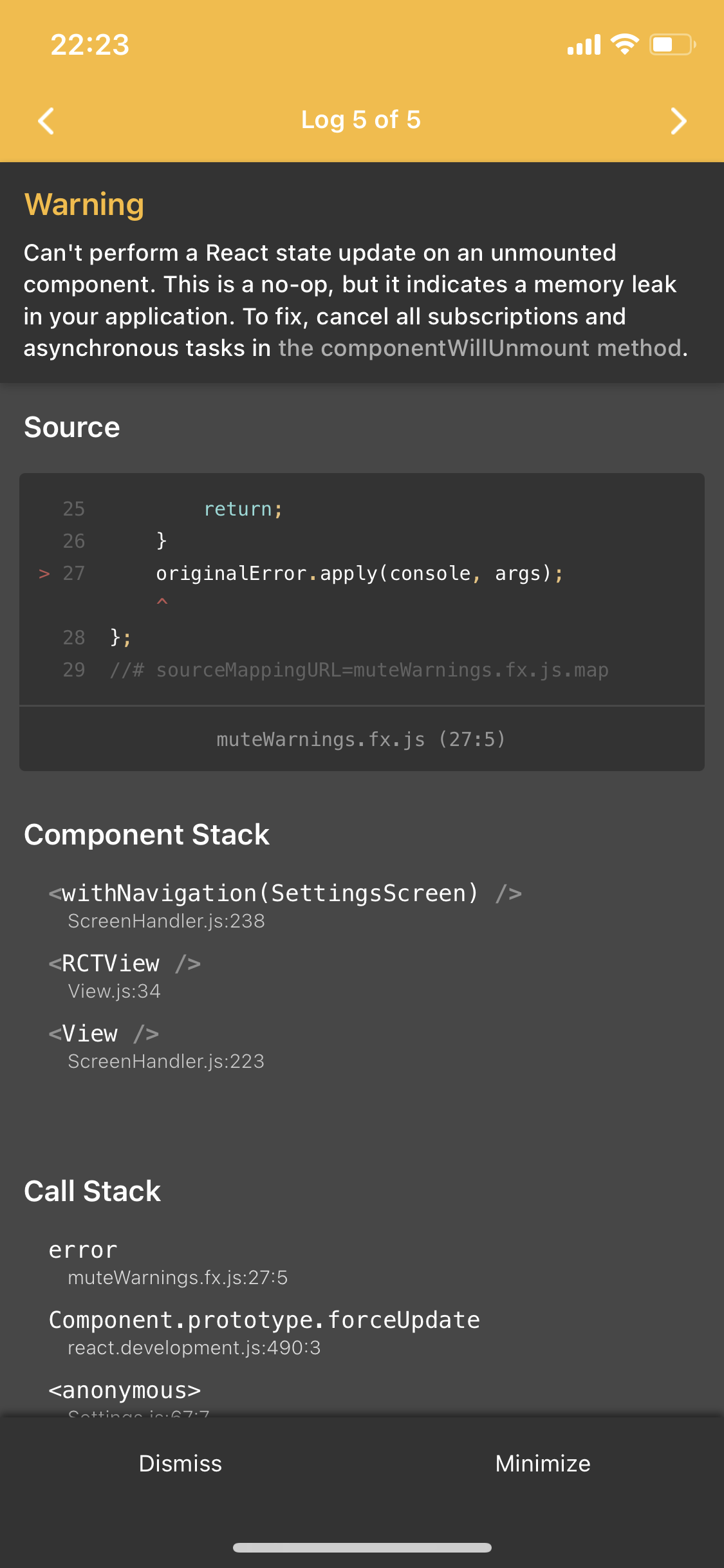
Task: Advance to the next log entry
Action: (x=678, y=120)
